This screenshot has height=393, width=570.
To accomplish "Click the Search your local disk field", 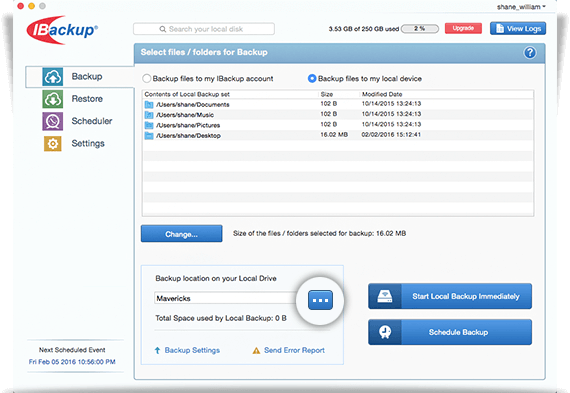I will (x=204, y=29).
